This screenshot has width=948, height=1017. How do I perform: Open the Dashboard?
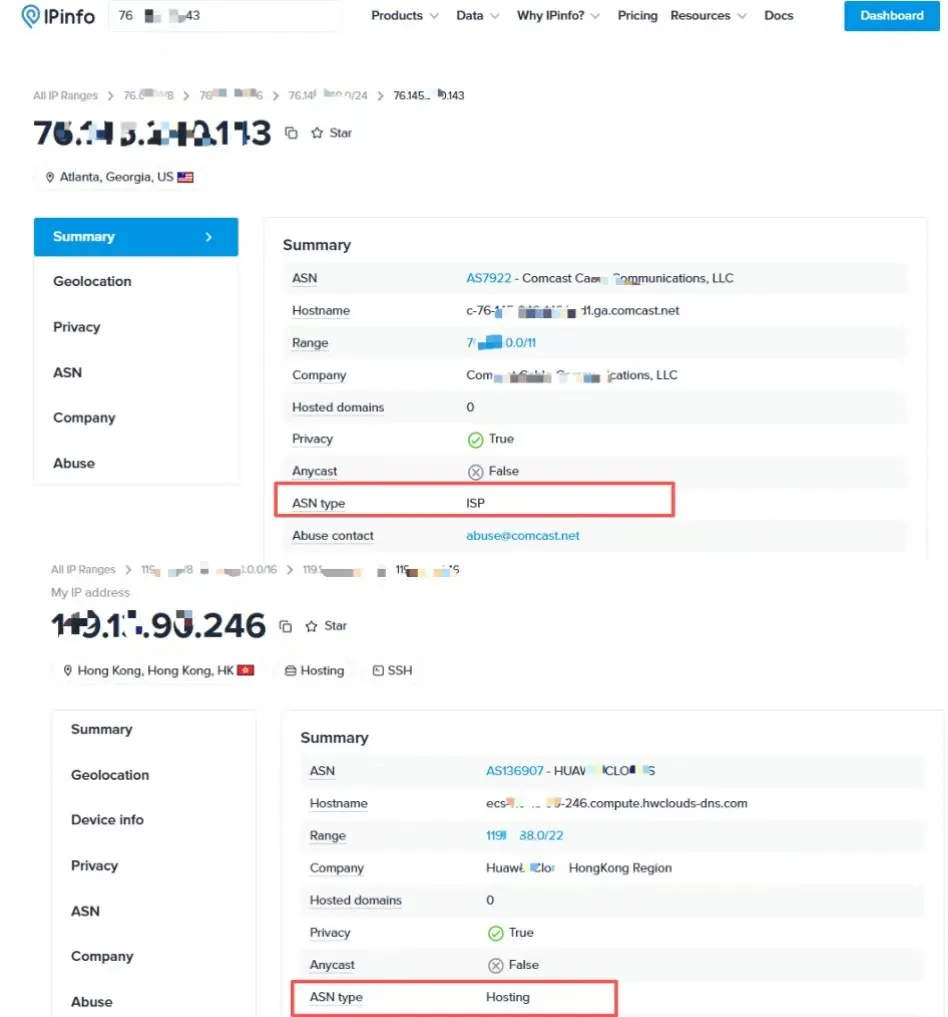tap(891, 16)
